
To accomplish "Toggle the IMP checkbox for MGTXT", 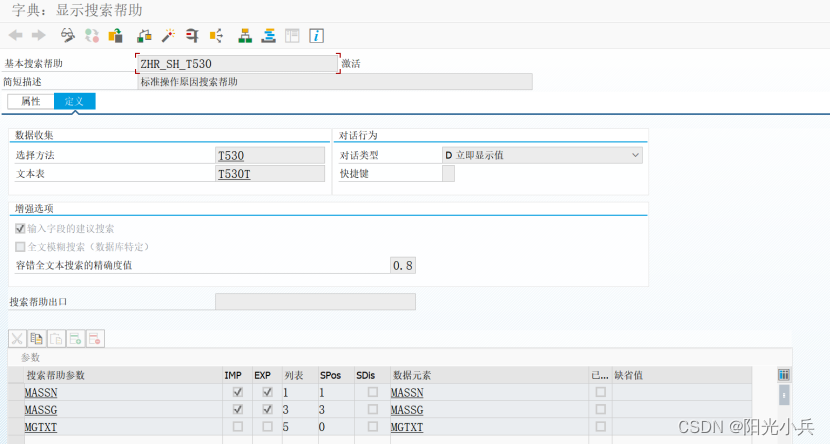I will 238,426.
